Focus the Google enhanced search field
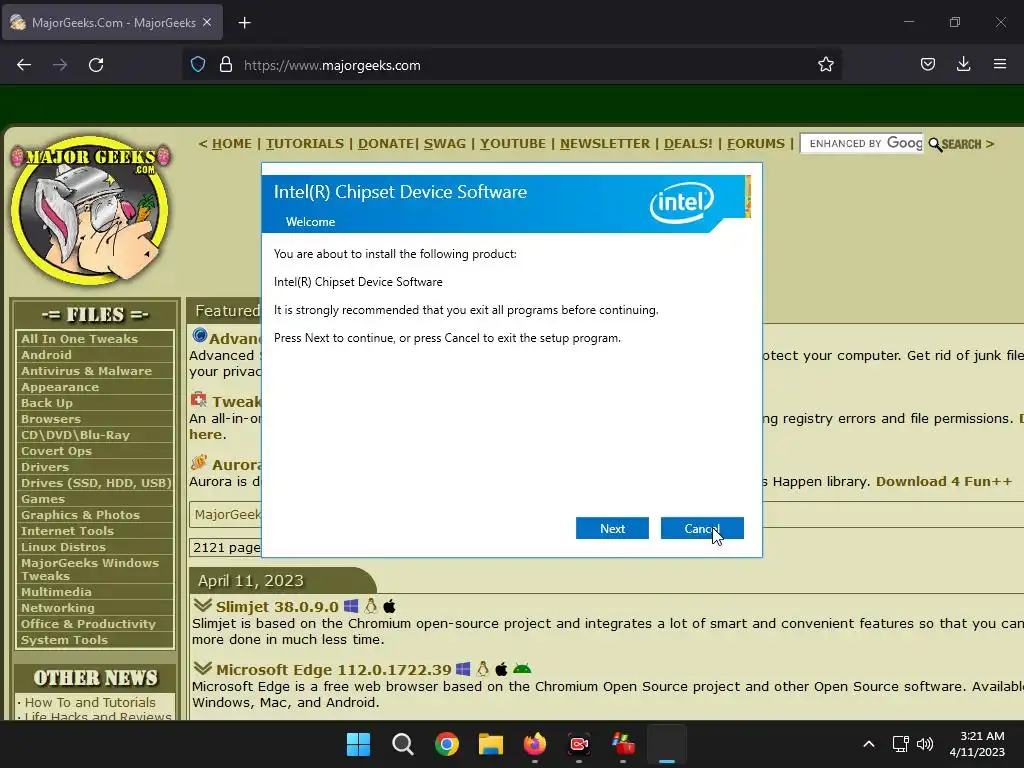This screenshot has height=768, width=1024. 861,144
